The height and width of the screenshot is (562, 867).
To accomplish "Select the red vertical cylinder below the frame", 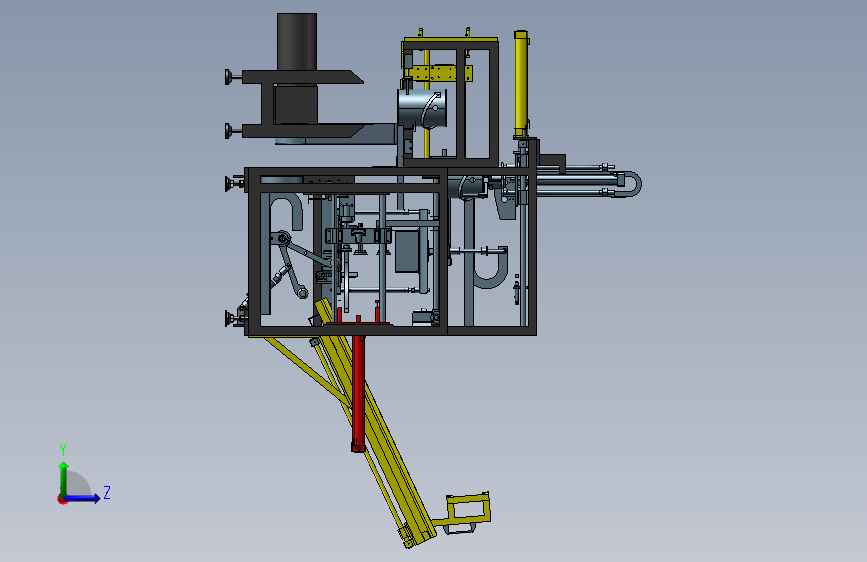I will coord(358,393).
